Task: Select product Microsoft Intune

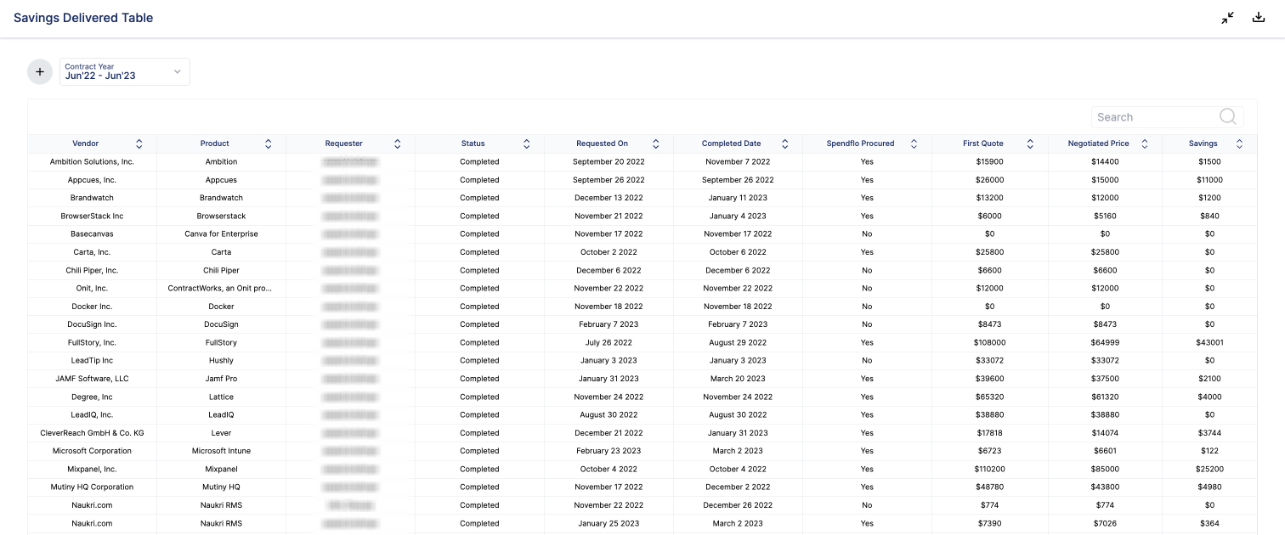Action: click(x=221, y=451)
